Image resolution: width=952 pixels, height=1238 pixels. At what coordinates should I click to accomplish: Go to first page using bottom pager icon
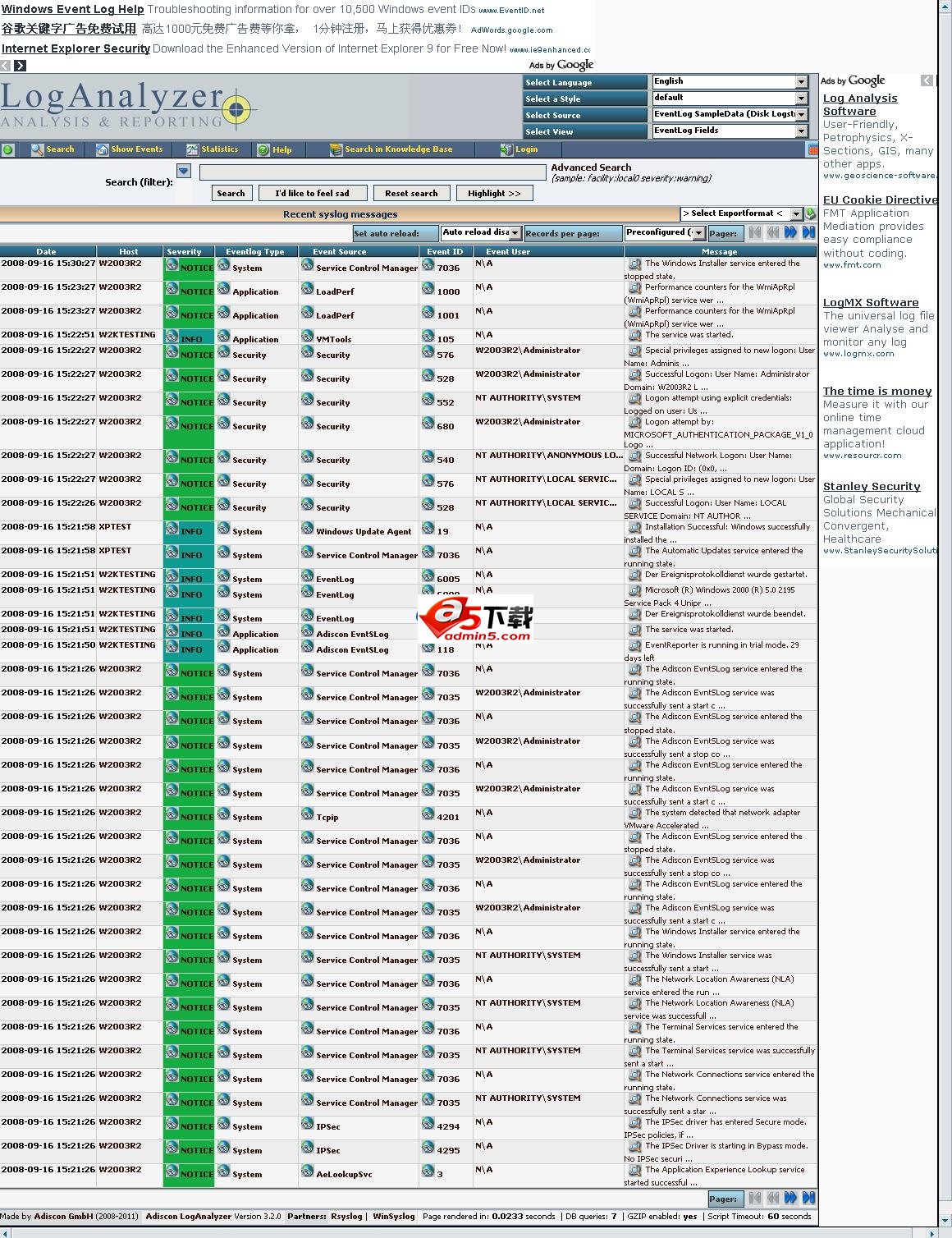click(x=754, y=1198)
